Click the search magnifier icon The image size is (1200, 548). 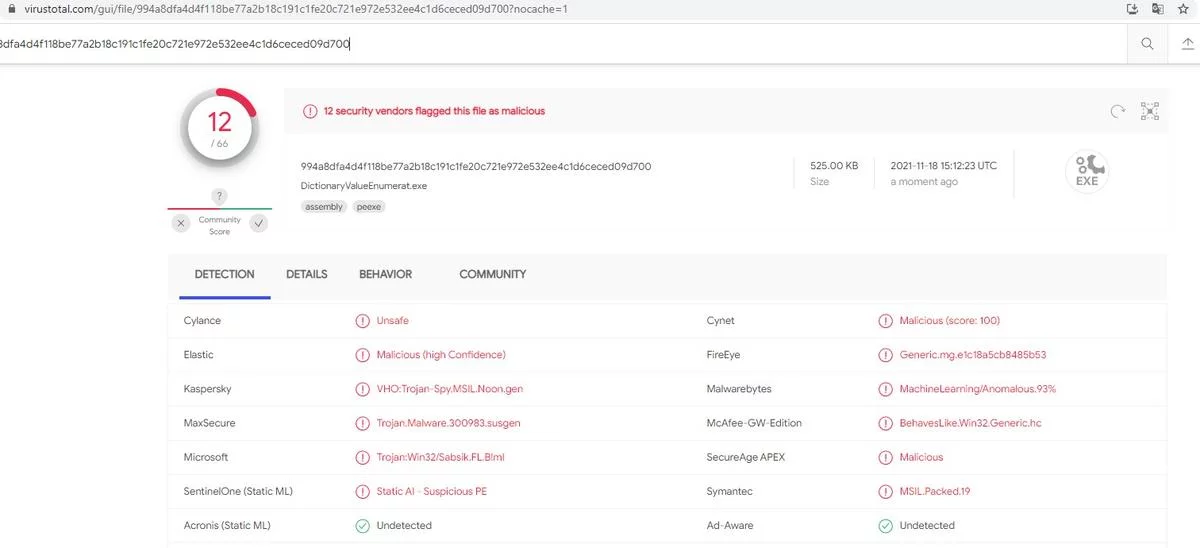pyautogui.click(x=1147, y=44)
